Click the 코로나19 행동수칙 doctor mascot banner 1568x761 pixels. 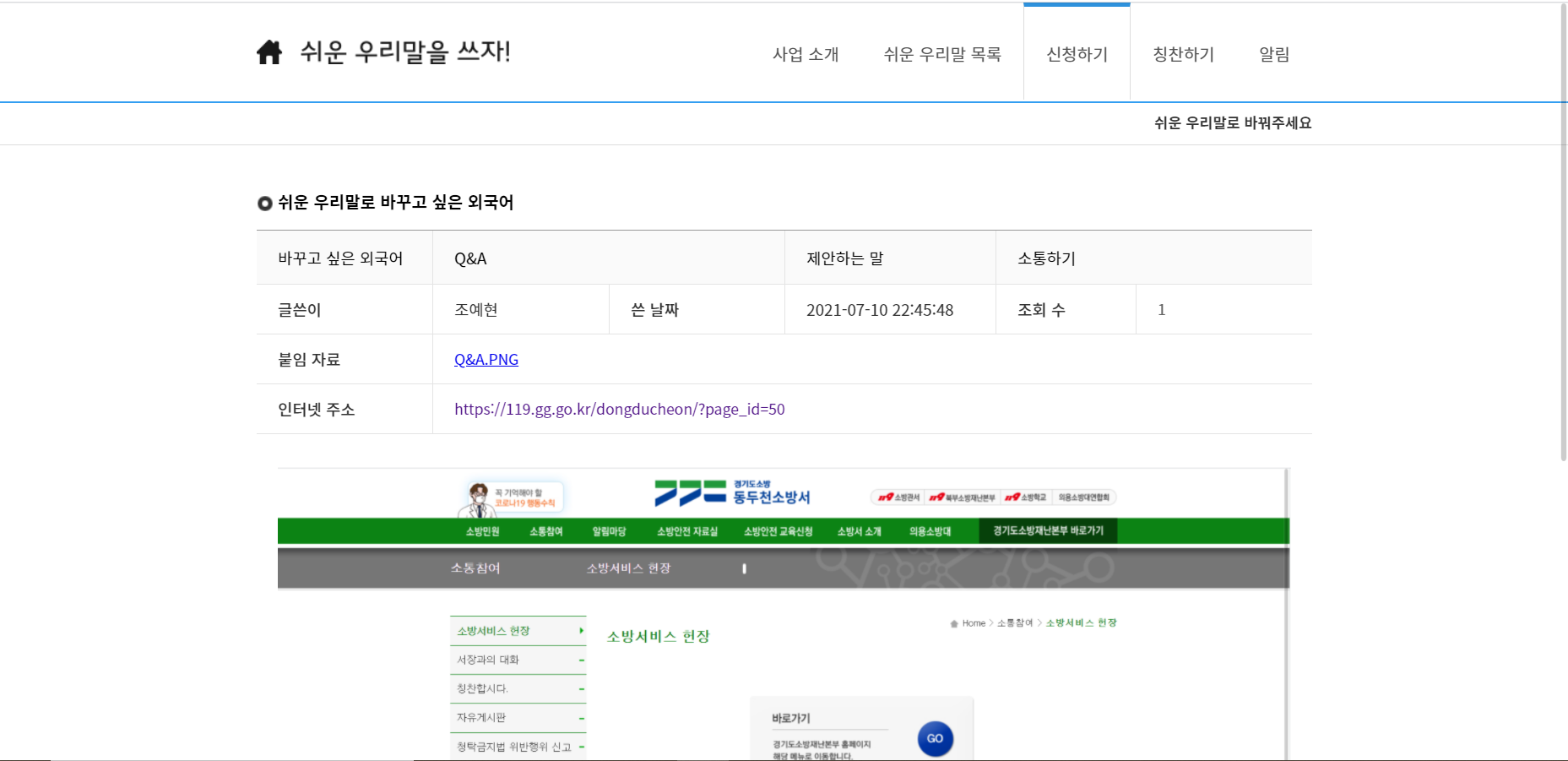click(512, 497)
